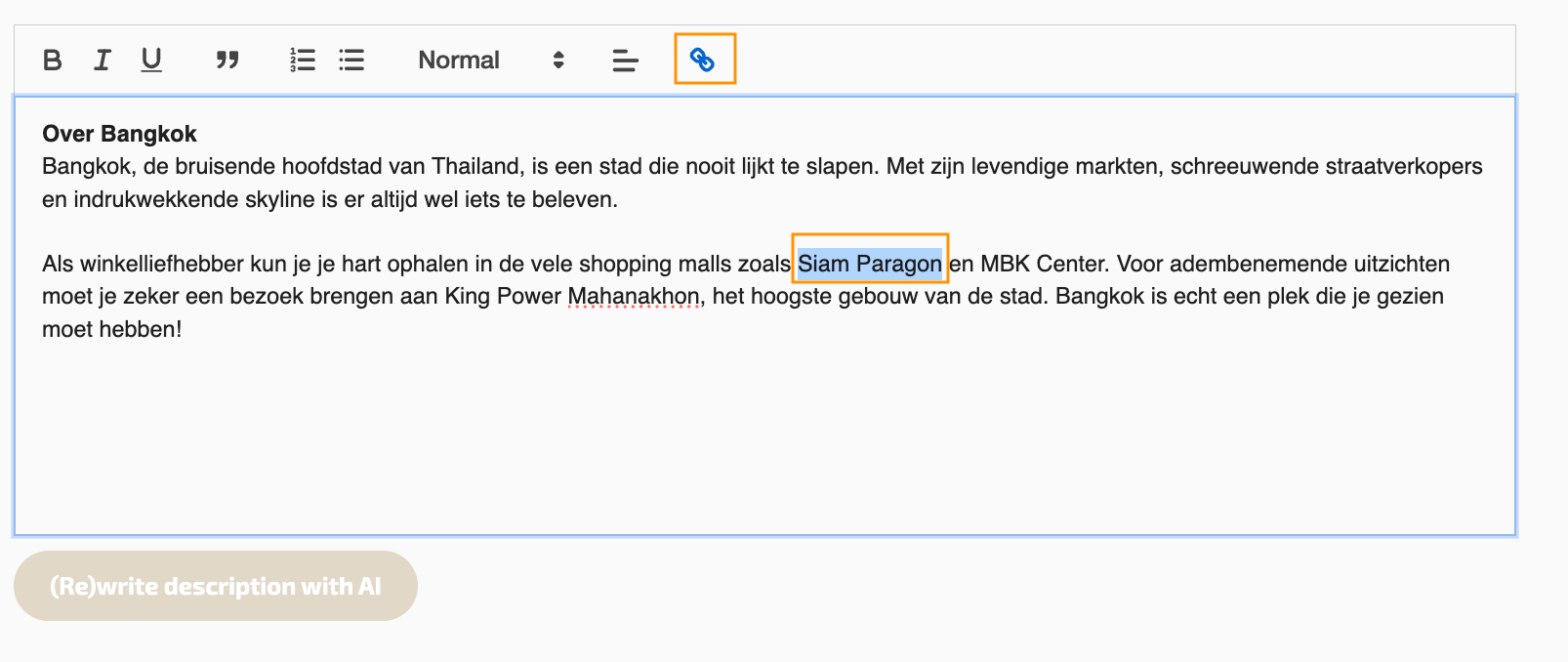This screenshot has width=1568, height=662.
Task: Click the insert link chain icon
Action: click(703, 60)
